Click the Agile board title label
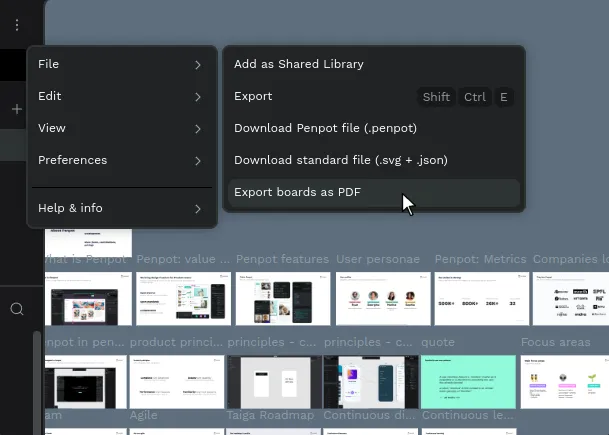609x435 pixels. pyautogui.click(x=146, y=415)
